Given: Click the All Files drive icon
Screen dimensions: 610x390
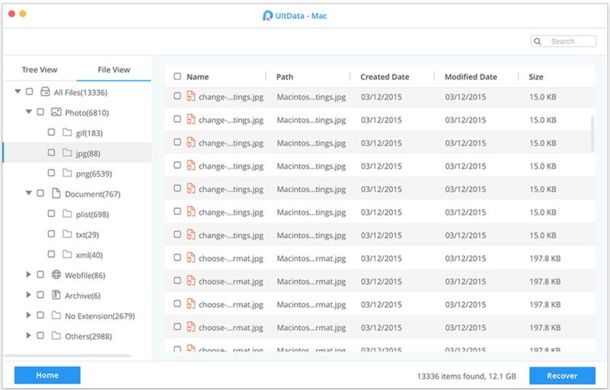Looking at the screenshot, I should click(x=45, y=92).
